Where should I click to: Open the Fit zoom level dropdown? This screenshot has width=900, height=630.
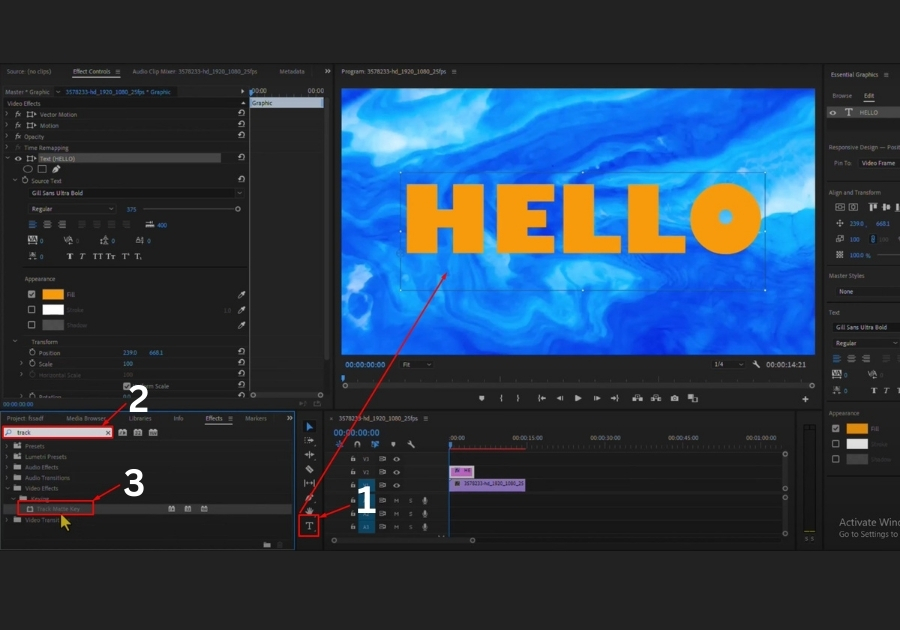click(415, 365)
